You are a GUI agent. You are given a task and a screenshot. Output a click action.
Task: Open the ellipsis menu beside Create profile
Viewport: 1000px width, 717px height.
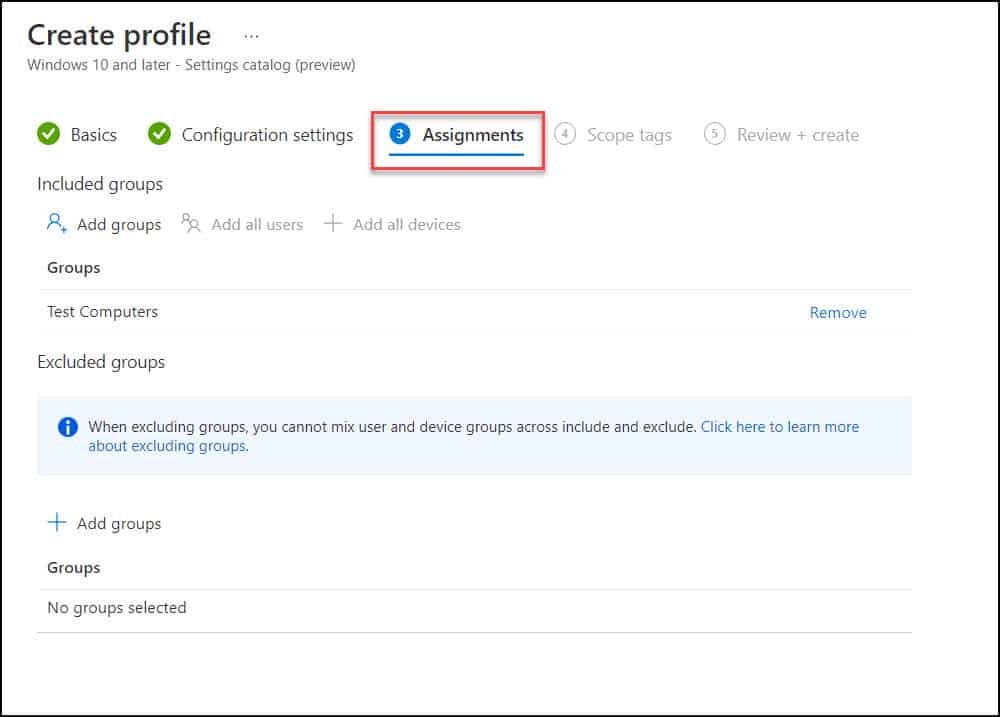pyautogui.click(x=251, y=36)
